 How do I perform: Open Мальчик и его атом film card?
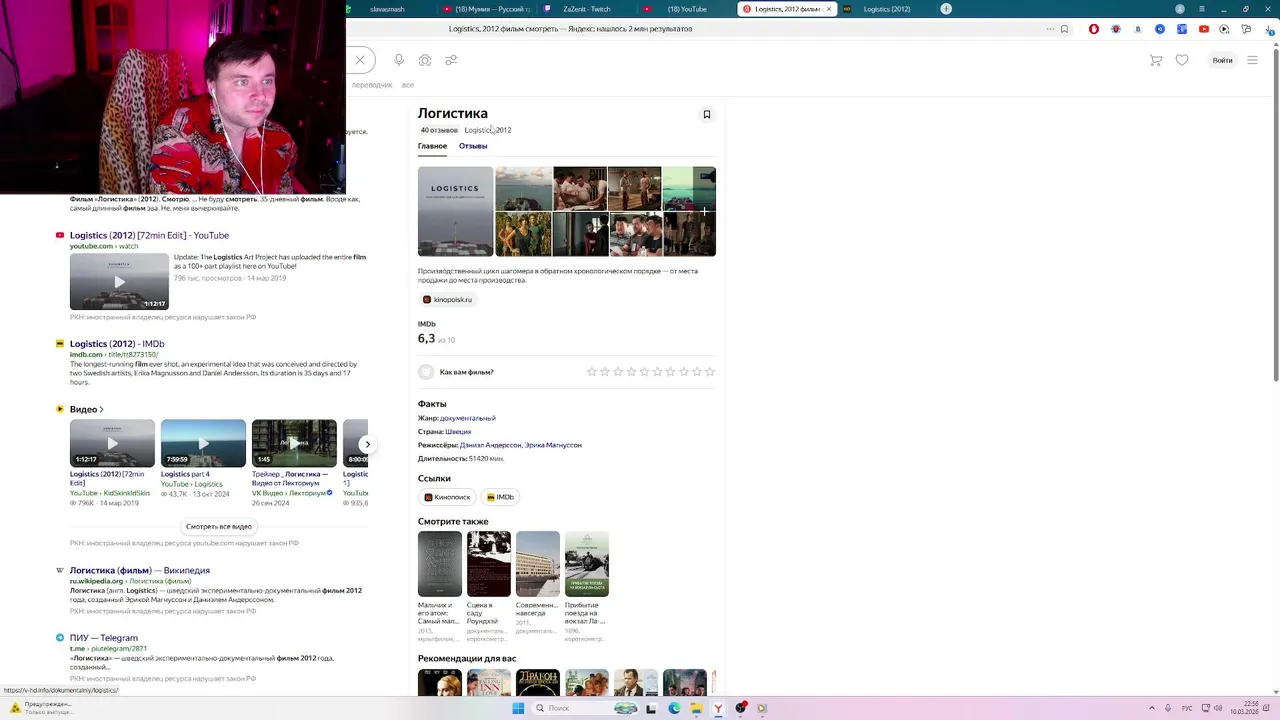pyautogui.click(x=440, y=586)
